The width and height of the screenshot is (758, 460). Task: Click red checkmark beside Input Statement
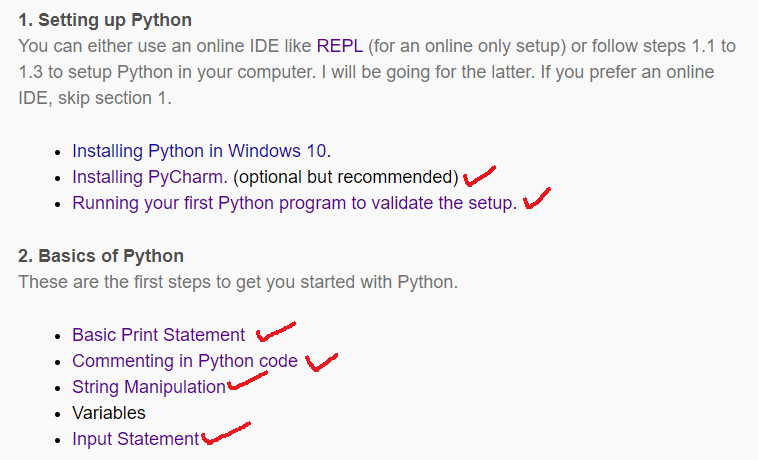[225, 434]
